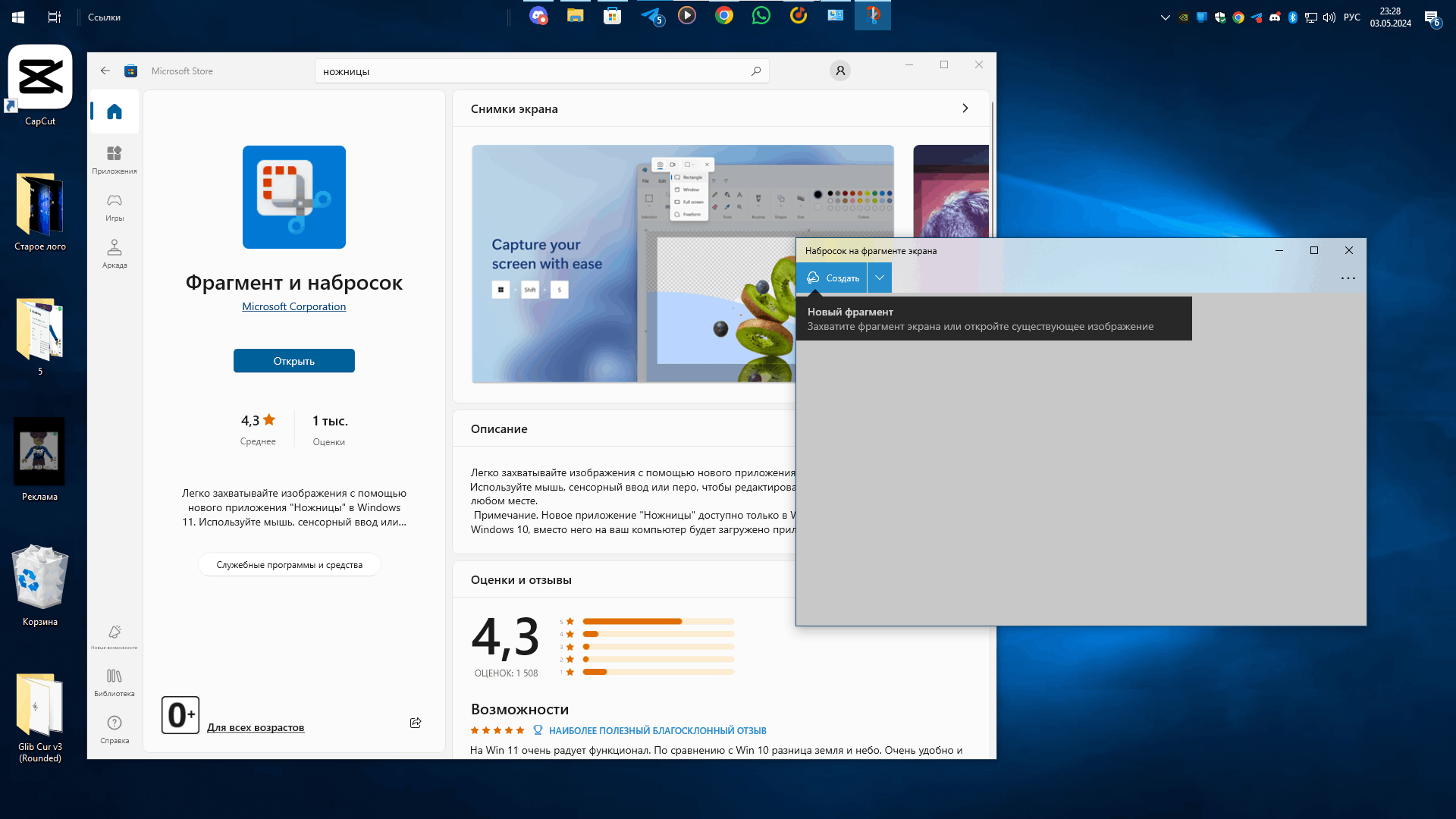Open the user profile in Store
Viewport: 1456px width, 819px height.
pos(840,71)
